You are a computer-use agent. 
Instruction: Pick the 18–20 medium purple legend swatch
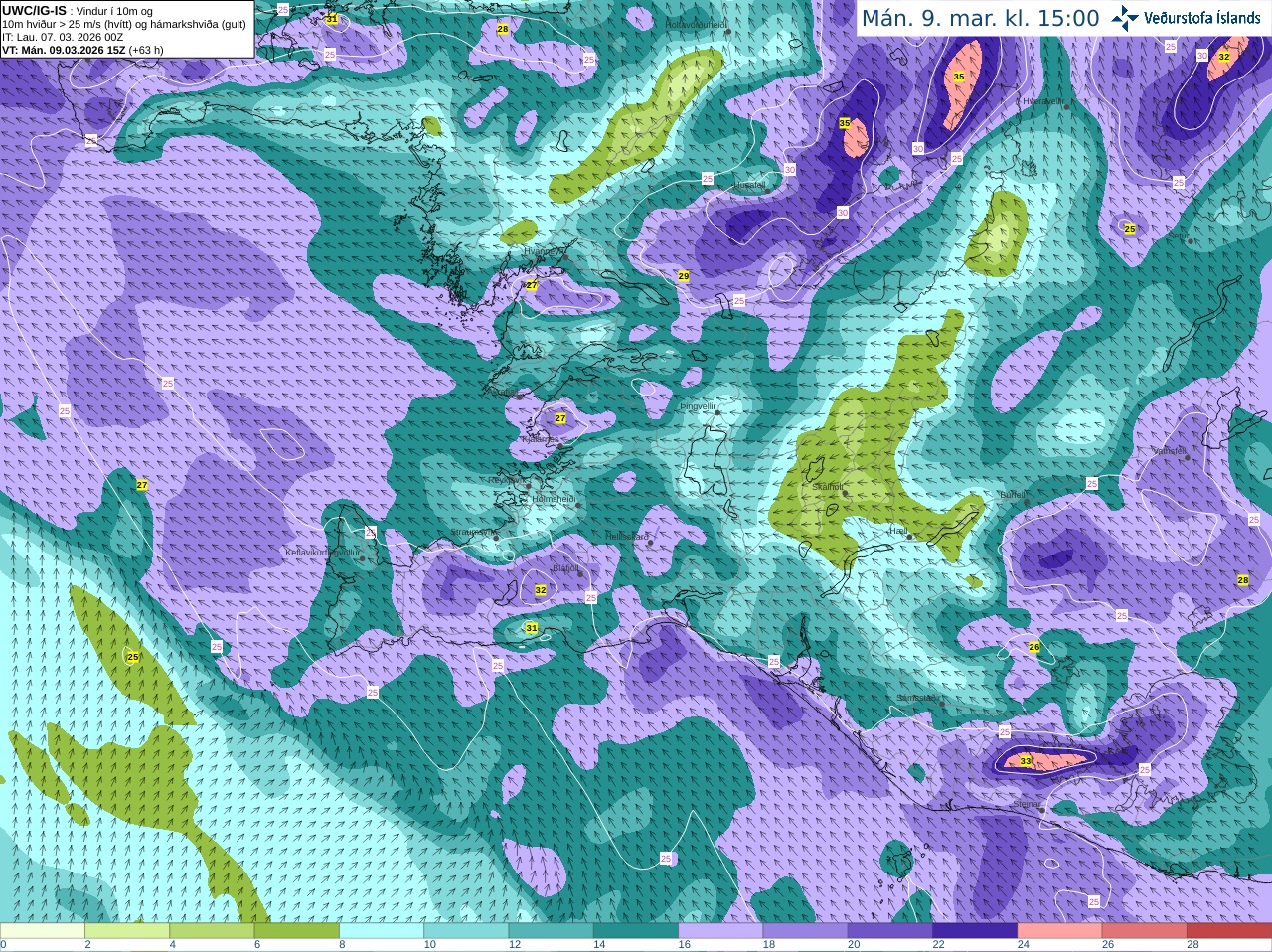(x=806, y=931)
